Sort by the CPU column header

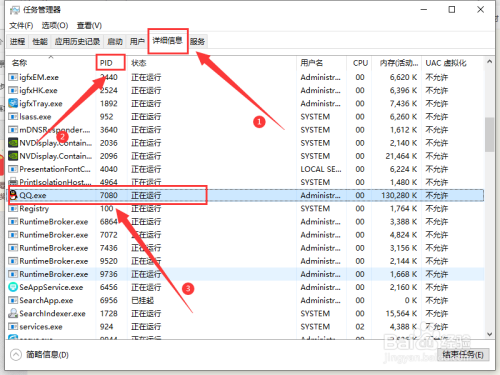360,63
